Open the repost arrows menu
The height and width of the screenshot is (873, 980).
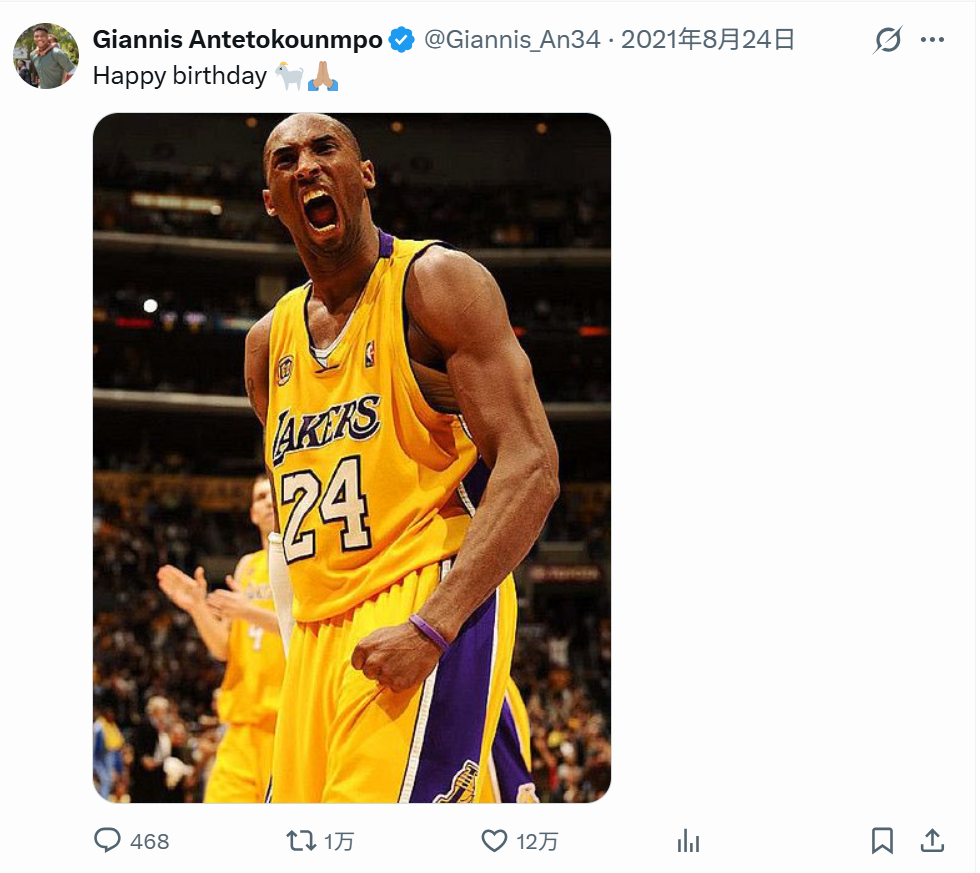point(301,841)
